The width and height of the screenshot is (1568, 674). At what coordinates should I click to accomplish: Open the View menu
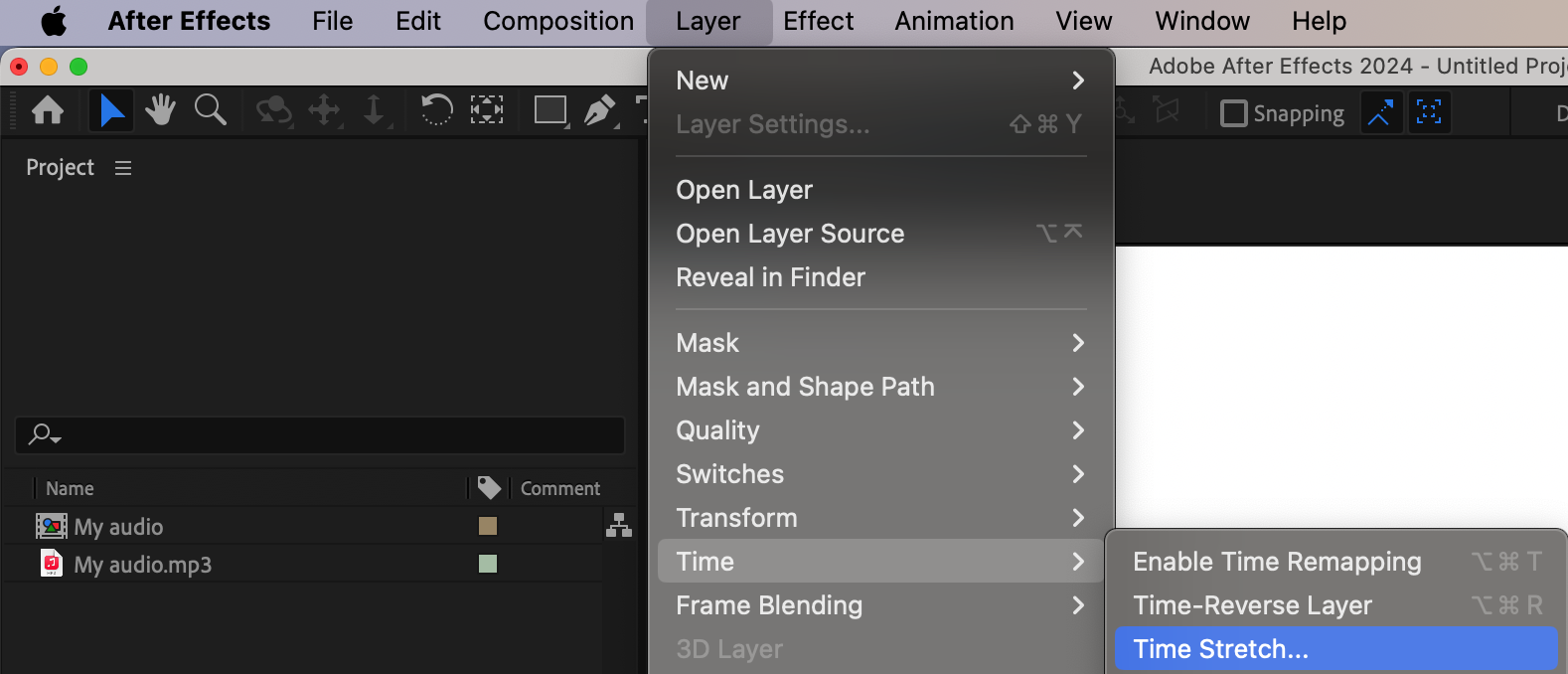[x=1084, y=21]
